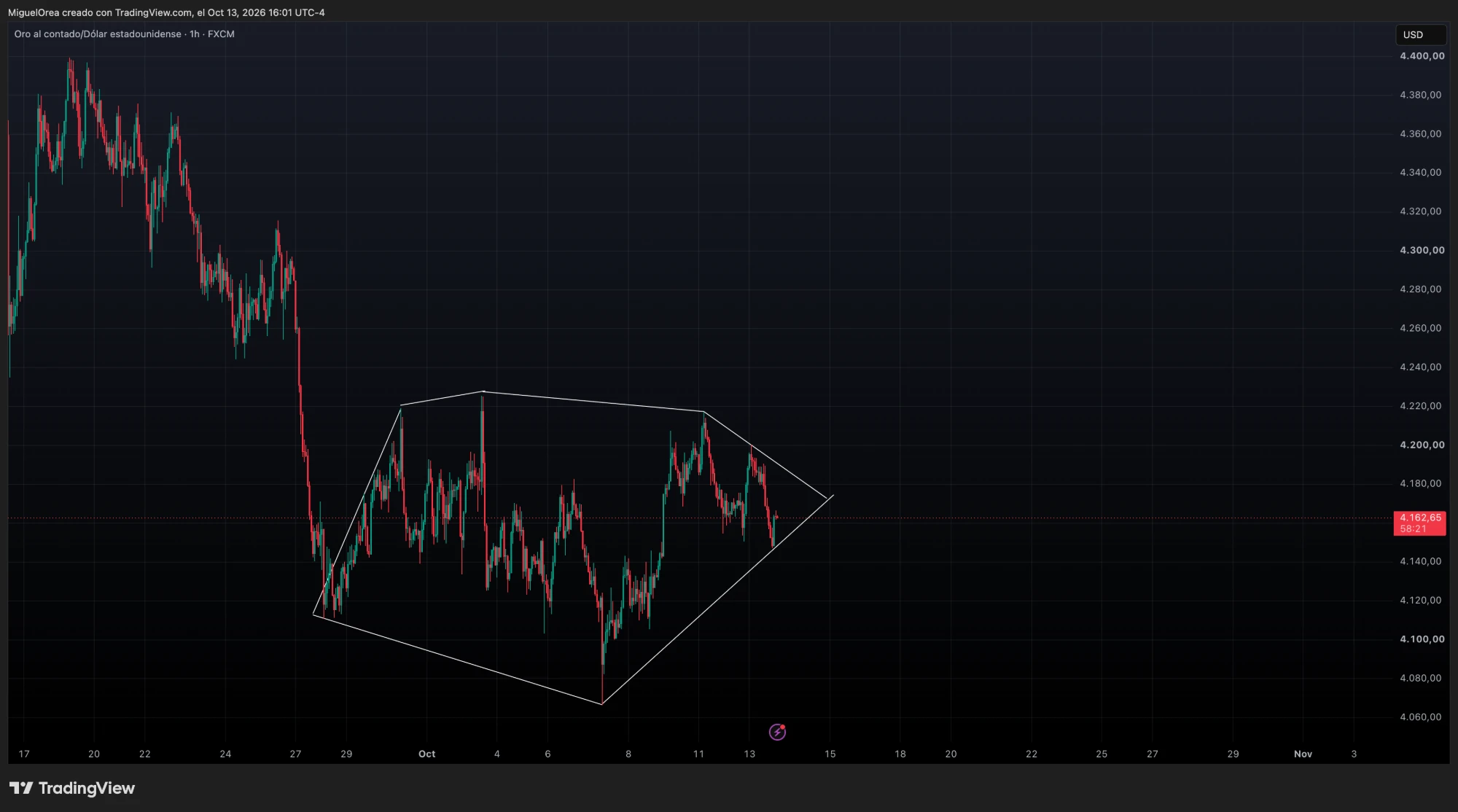Click the 4.260,00 price axis label
Image resolution: width=1458 pixels, height=812 pixels.
click(x=1420, y=328)
